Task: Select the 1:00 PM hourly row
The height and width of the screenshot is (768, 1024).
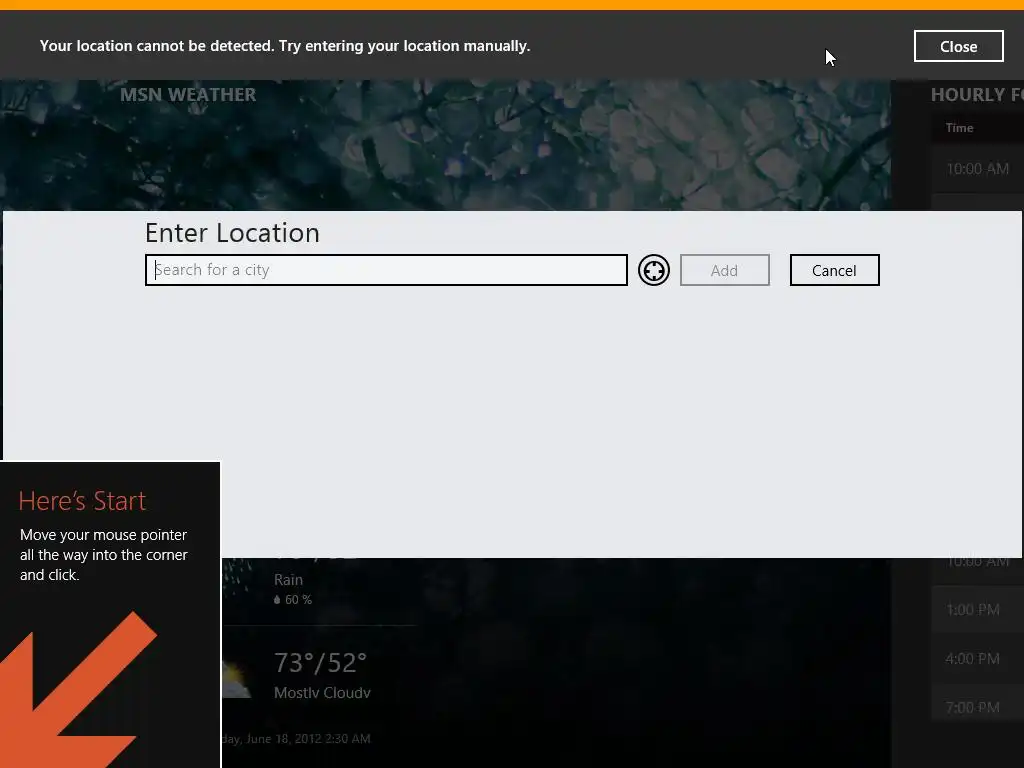Action: [x=977, y=609]
